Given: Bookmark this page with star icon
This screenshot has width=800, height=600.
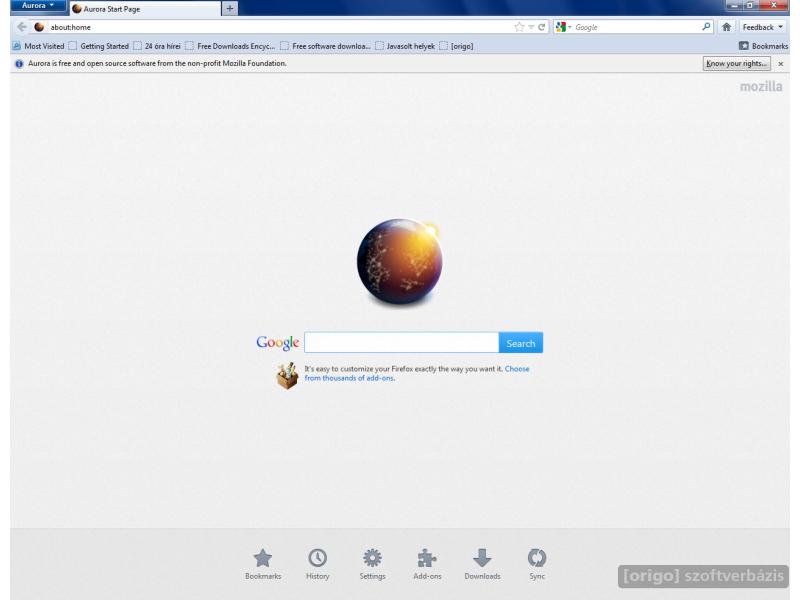Looking at the screenshot, I should coord(519,27).
